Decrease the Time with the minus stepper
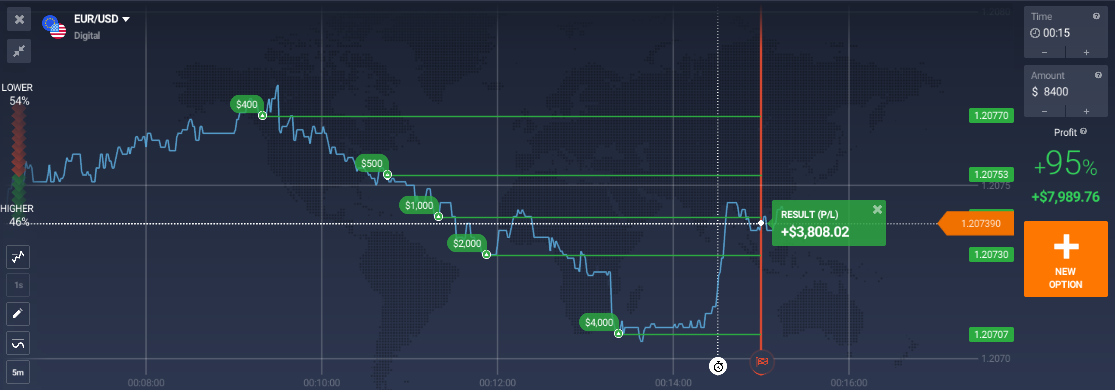The width and height of the screenshot is (1115, 390). coord(1045,52)
